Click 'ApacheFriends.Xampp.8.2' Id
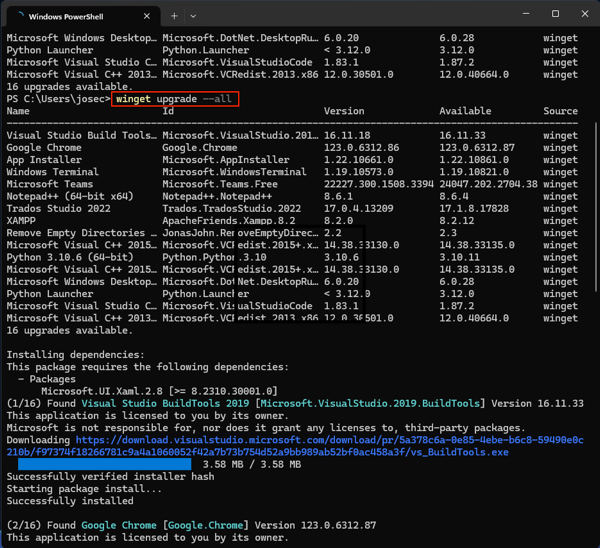 229,221
